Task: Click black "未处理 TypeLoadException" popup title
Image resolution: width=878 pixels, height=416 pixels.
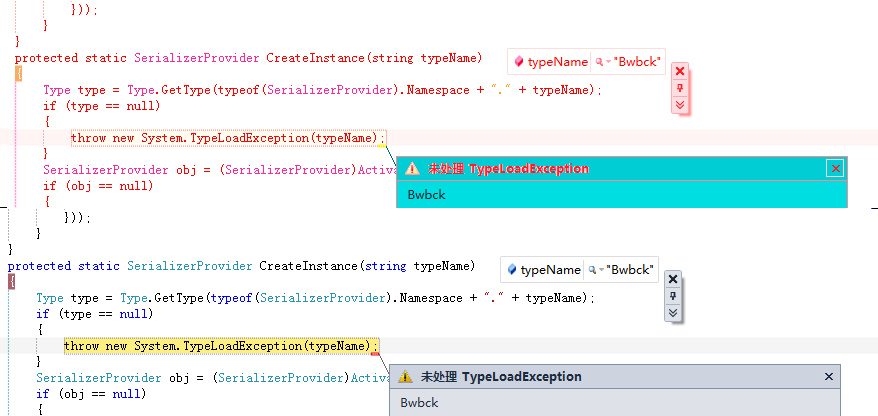Action: tap(501, 377)
